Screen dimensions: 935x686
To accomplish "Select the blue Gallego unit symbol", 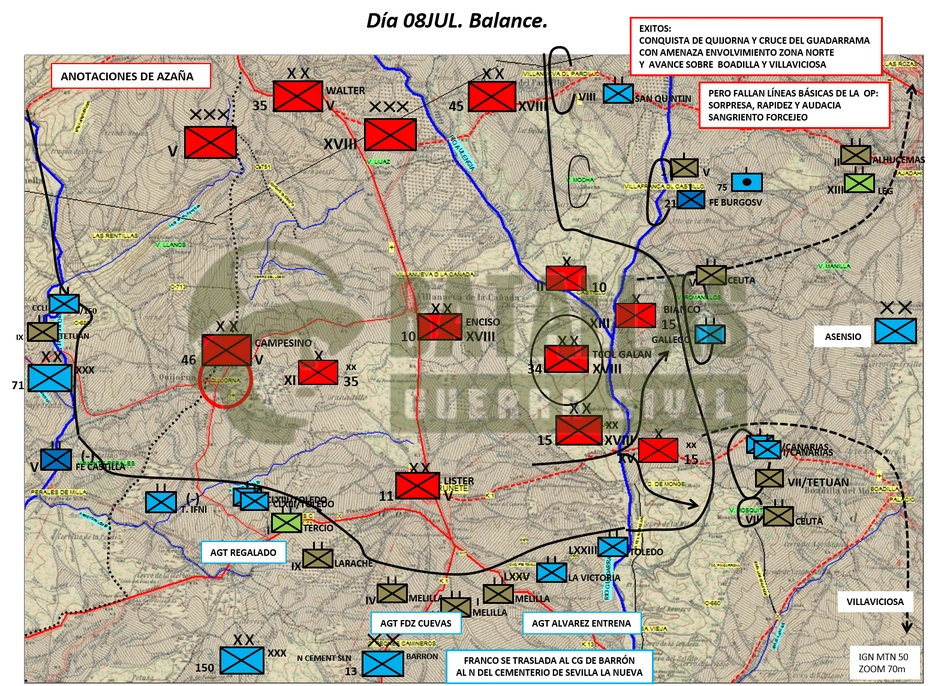I will pos(710,334).
